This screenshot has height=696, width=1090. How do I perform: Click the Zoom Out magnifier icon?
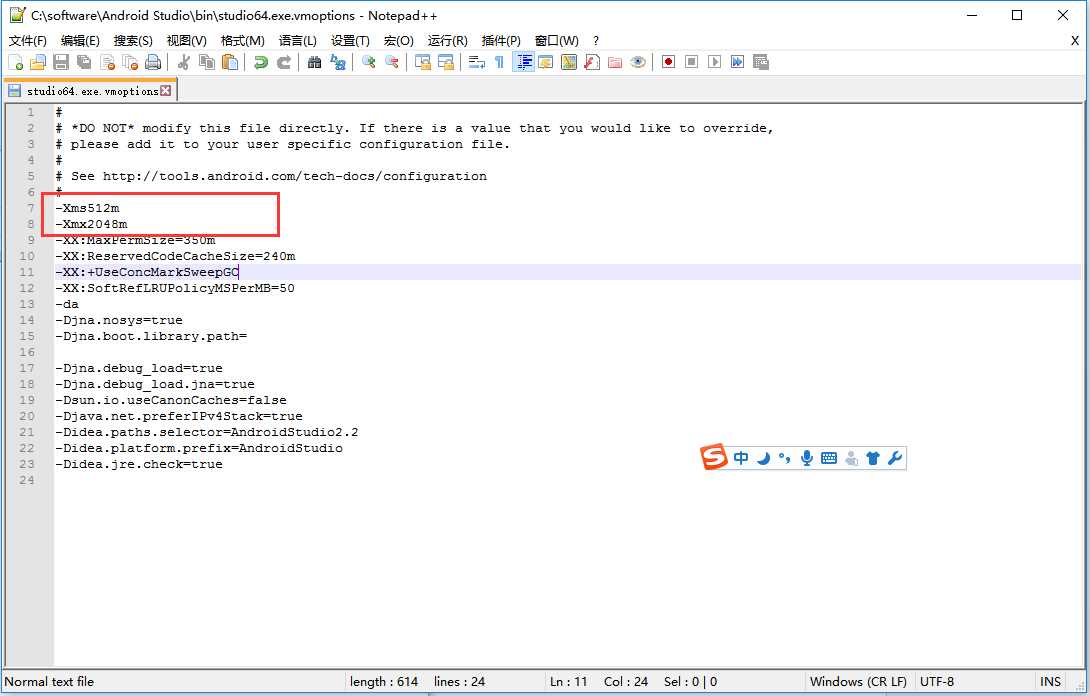click(x=391, y=62)
